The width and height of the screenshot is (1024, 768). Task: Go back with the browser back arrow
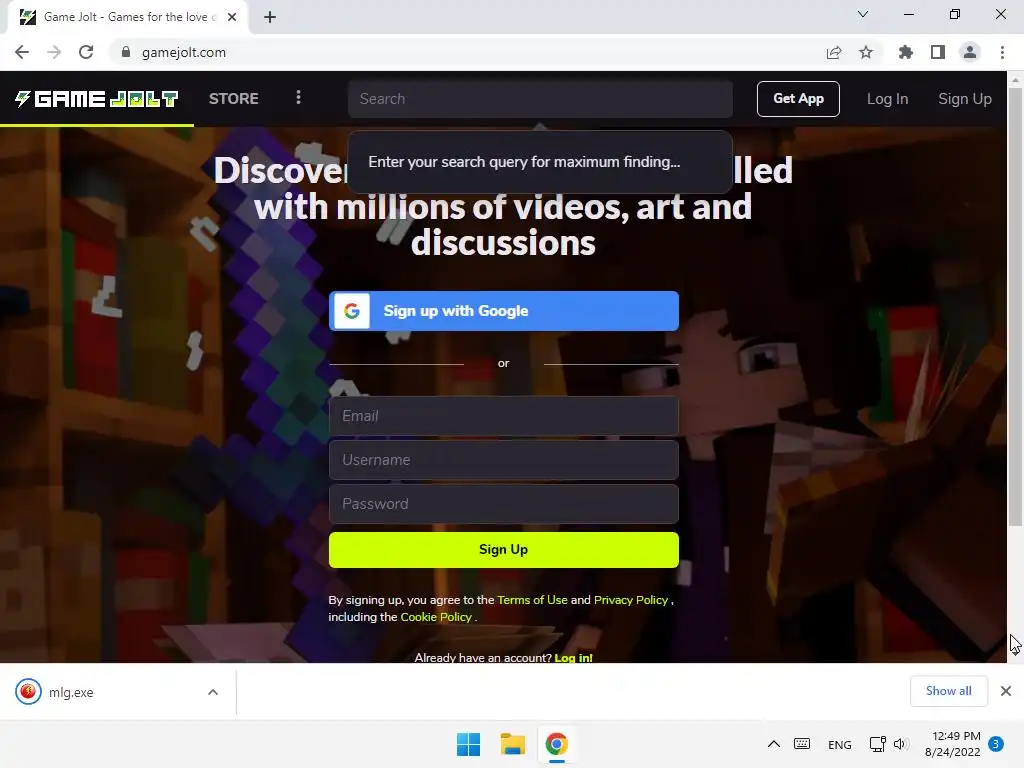22,52
